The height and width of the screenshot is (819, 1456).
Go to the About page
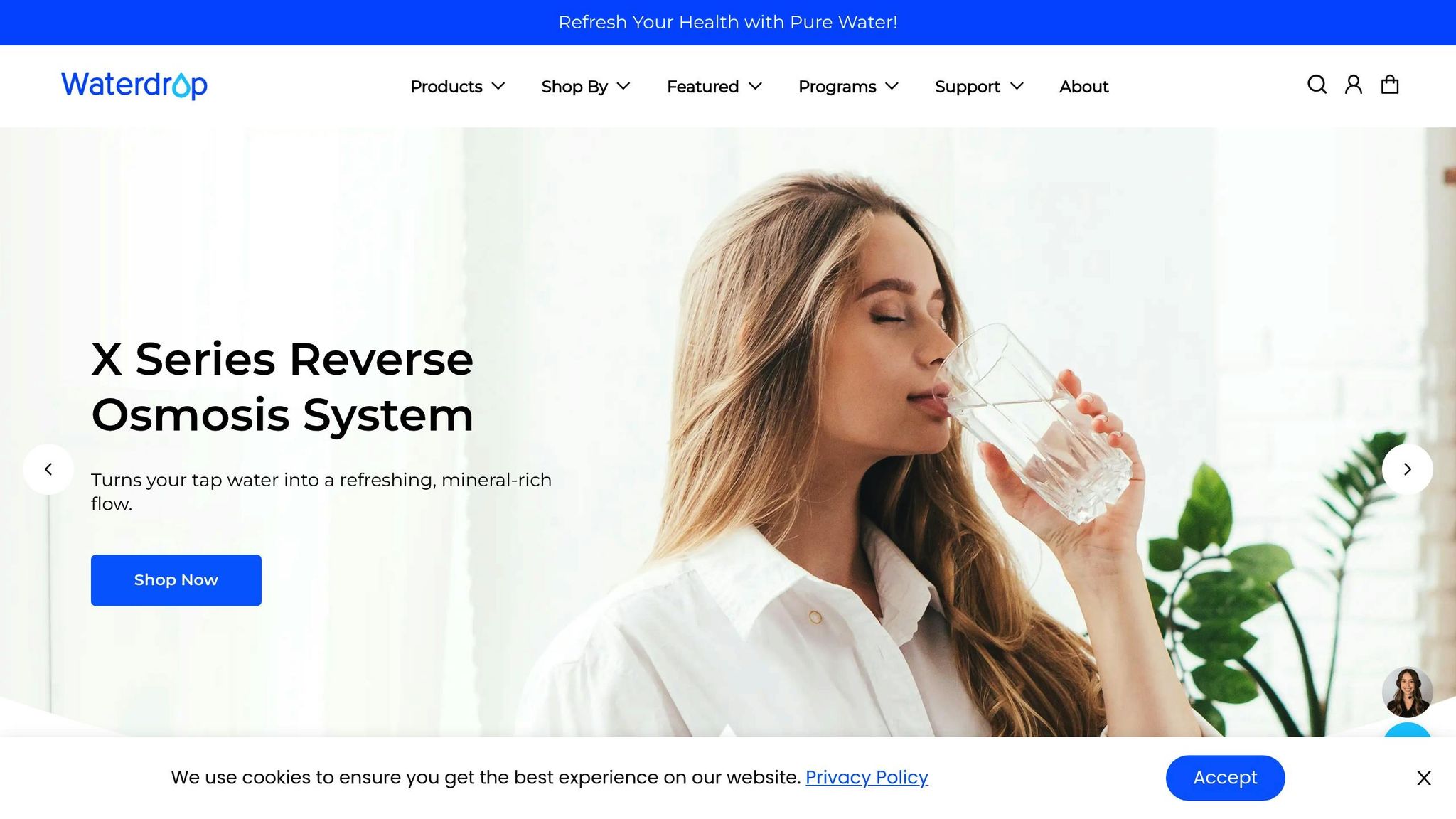(x=1083, y=87)
